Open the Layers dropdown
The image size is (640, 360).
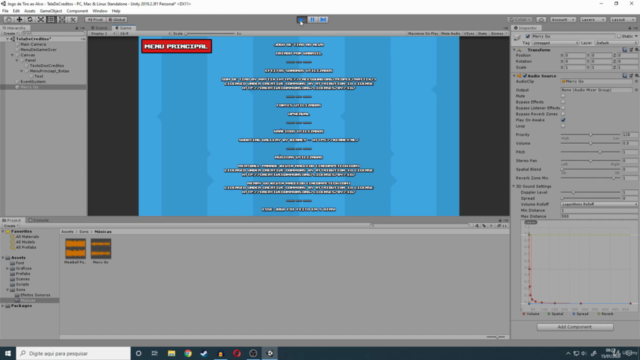592,20
